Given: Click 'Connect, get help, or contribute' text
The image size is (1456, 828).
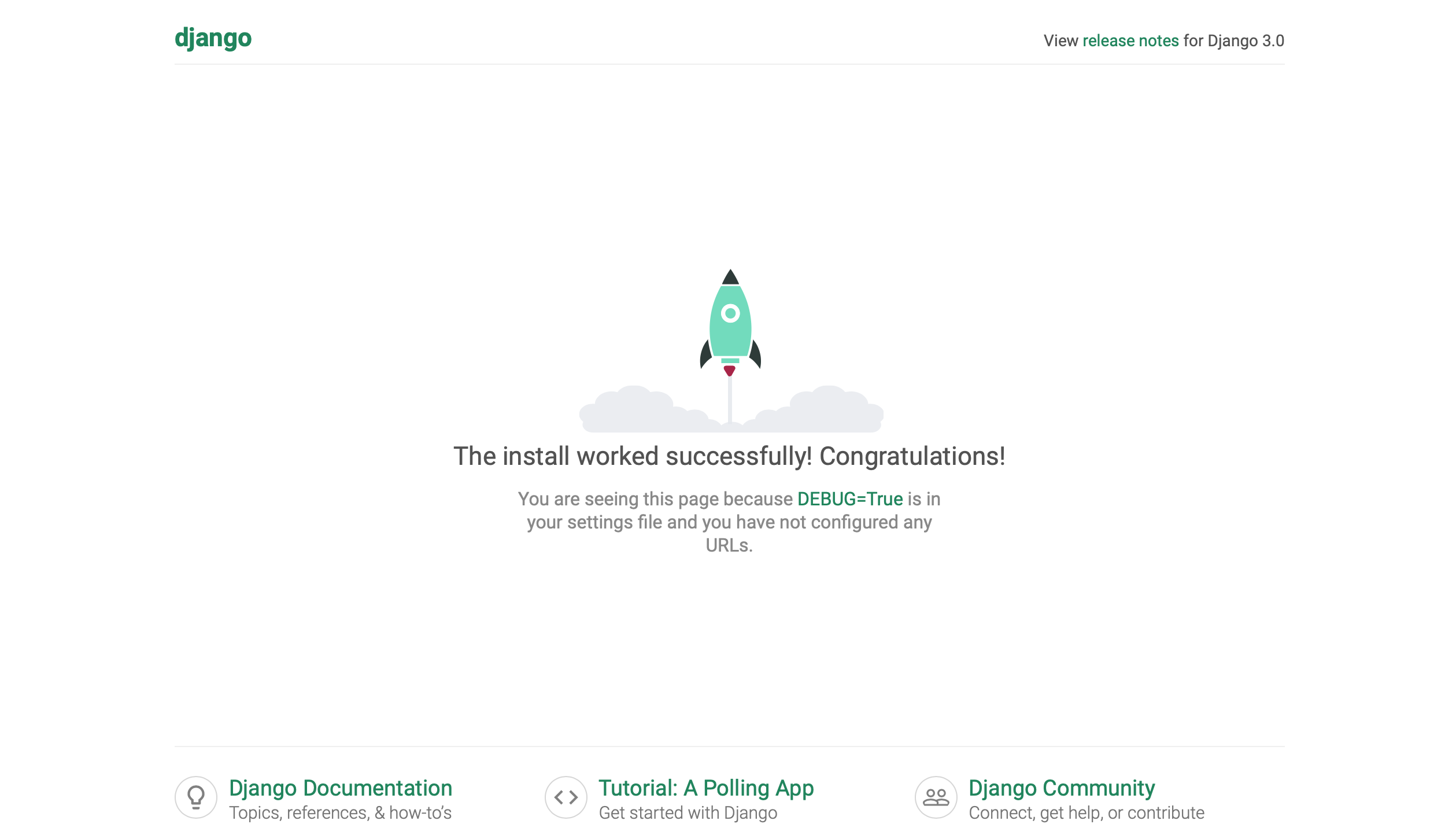Looking at the screenshot, I should click(1086, 812).
